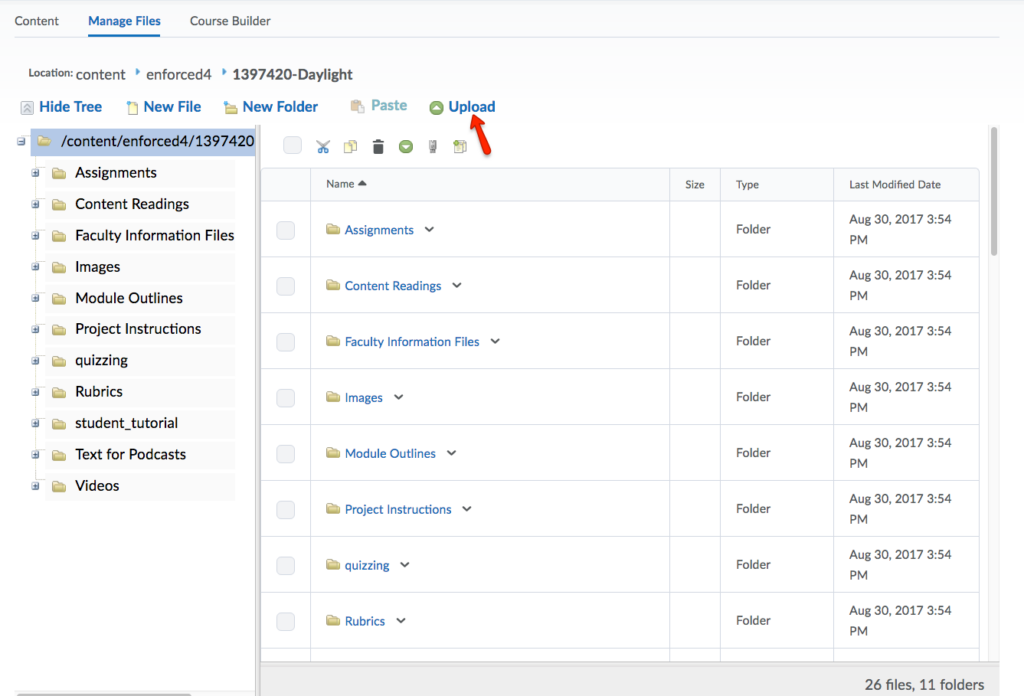Open the Faculty Information Files folder link
Viewport: 1024px width, 696px height.
tap(411, 342)
